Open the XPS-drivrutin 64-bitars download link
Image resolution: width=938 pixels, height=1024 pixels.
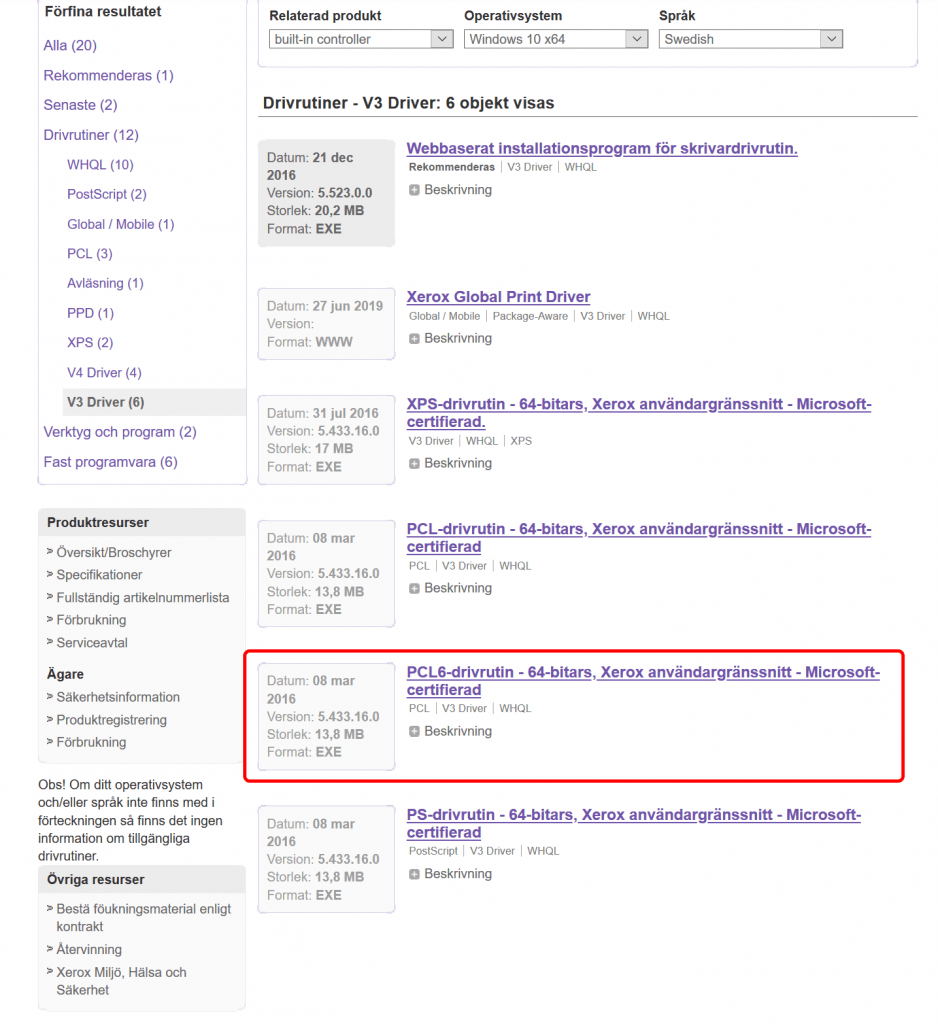[x=639, y=413]
